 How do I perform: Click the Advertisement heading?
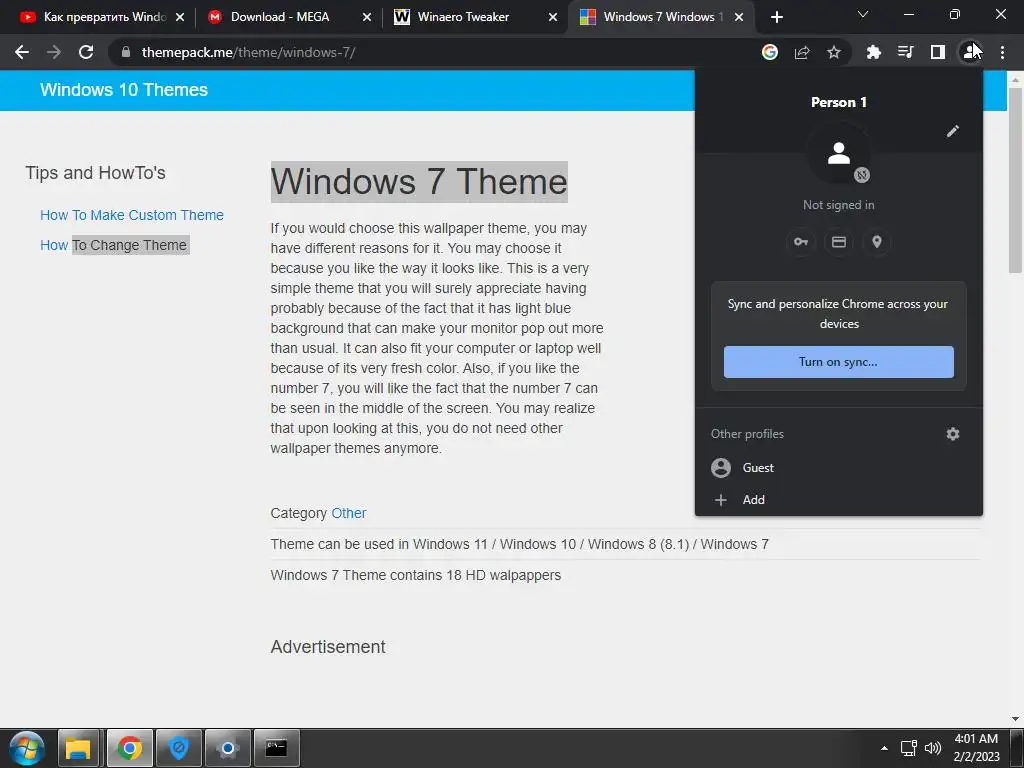tap(328, 647)
